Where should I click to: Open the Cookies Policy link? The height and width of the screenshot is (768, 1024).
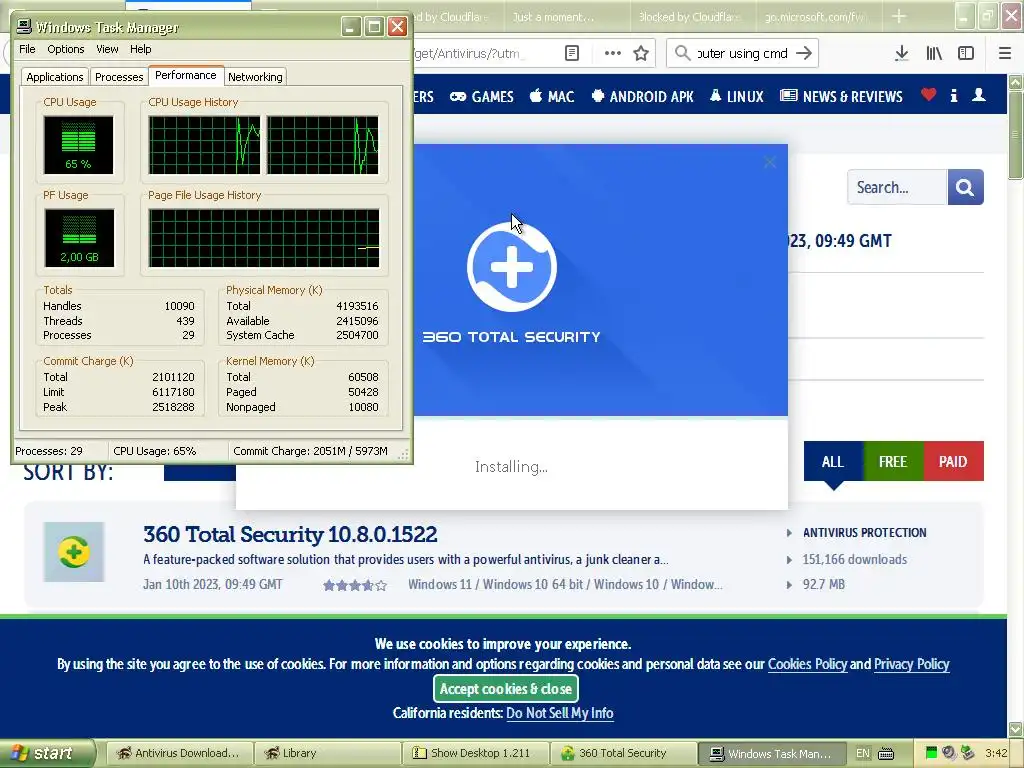tap(807, 664)
